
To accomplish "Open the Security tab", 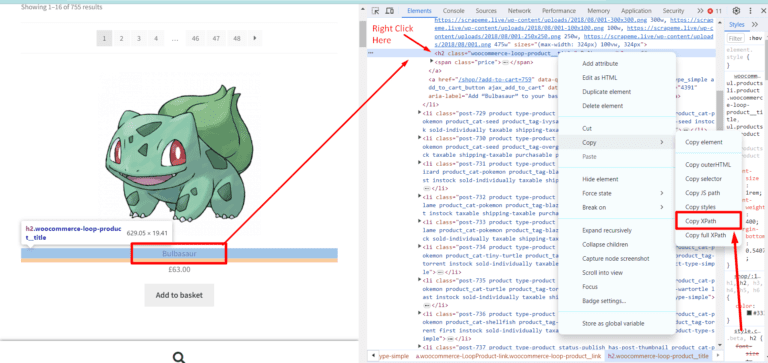I will 673,11.
